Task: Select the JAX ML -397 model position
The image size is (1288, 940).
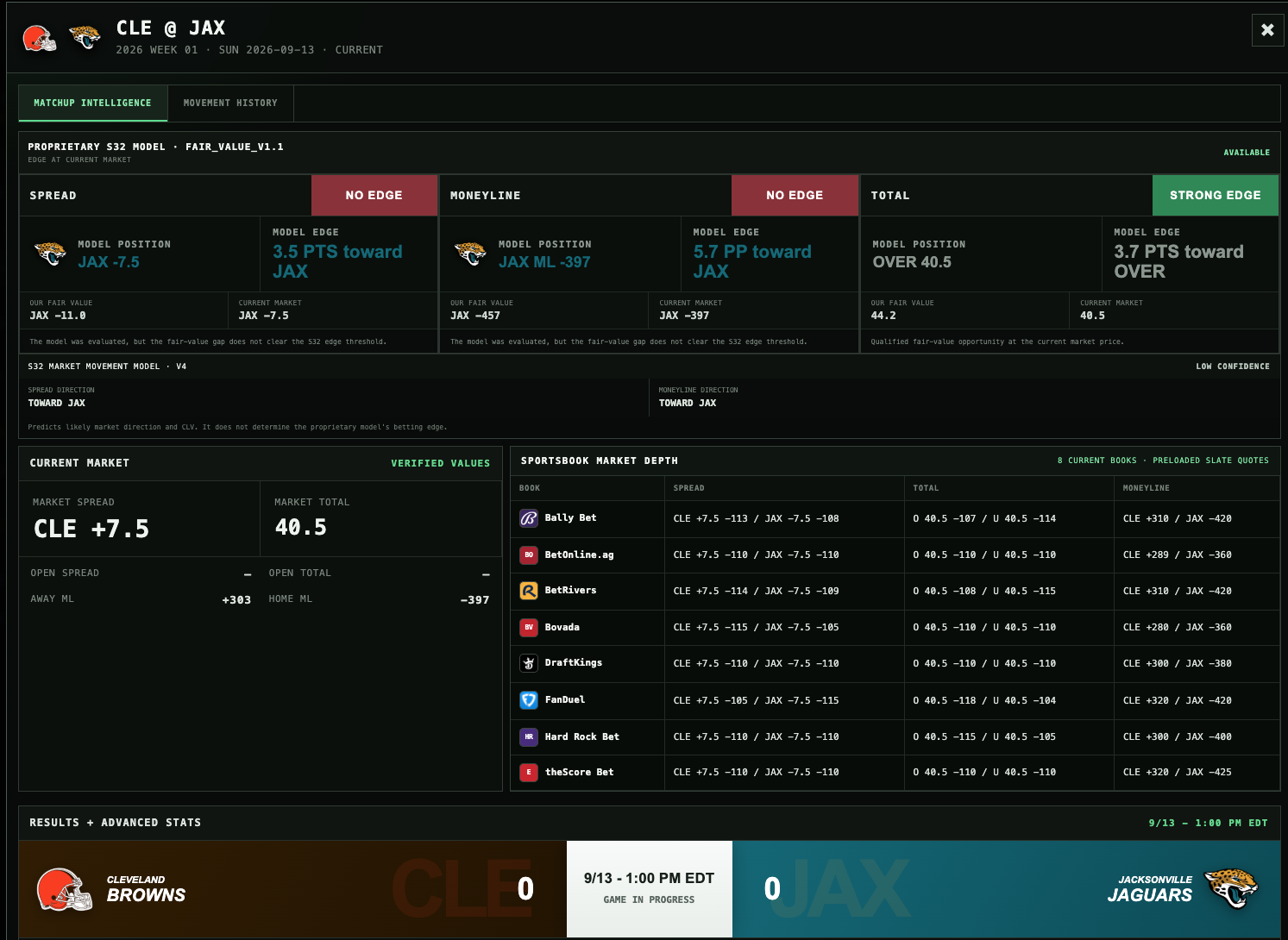Action: [x=544, y=262]
